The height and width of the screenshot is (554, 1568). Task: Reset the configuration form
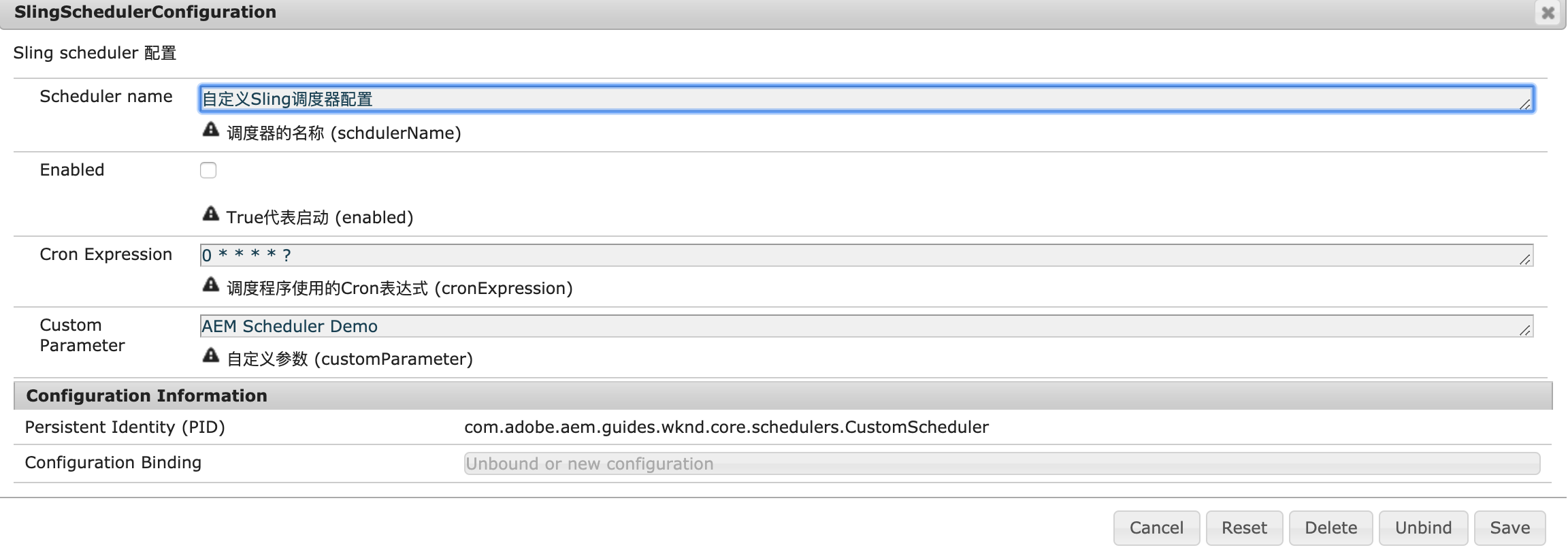[1244, 527]
